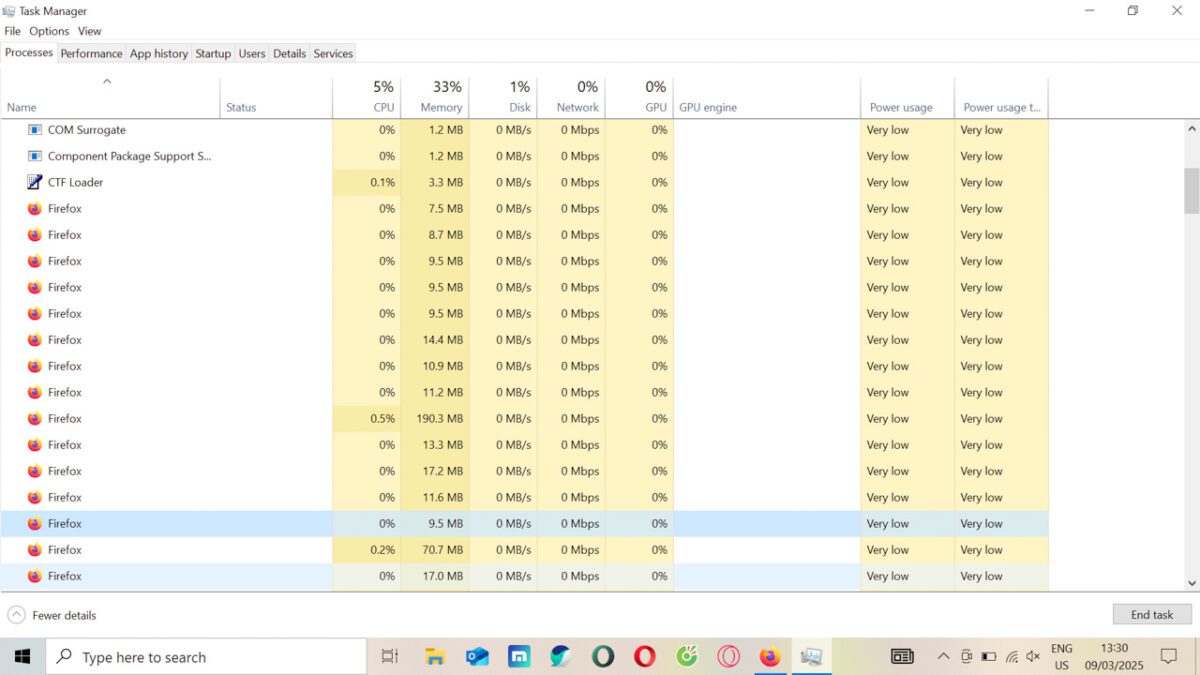Open the clock showing 13:30
Image resolution: width=1200 pixels, height=675 pixels.
(x=1114, y=657)
